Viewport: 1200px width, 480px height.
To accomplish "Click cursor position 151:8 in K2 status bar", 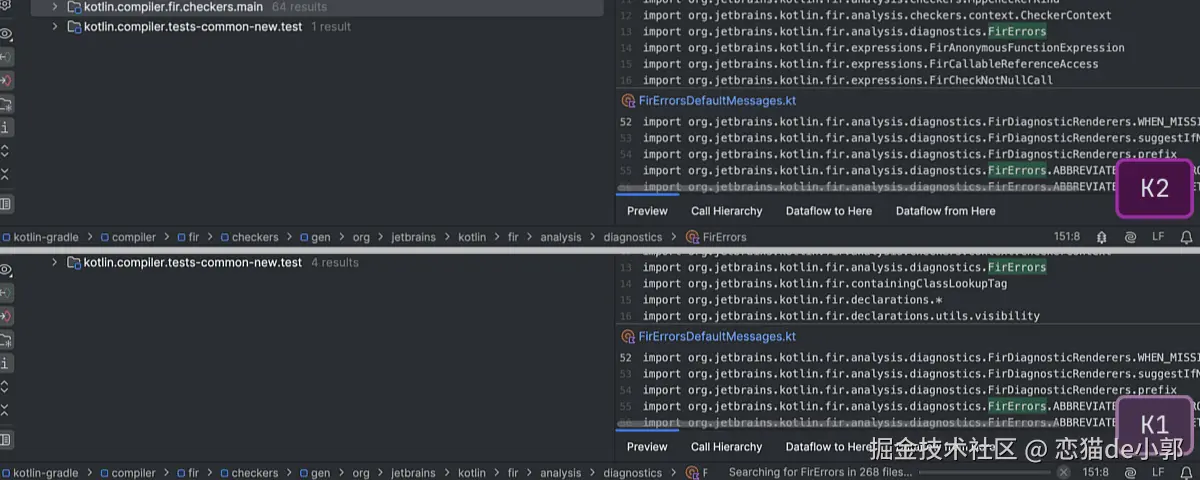I will [1067, 237].
